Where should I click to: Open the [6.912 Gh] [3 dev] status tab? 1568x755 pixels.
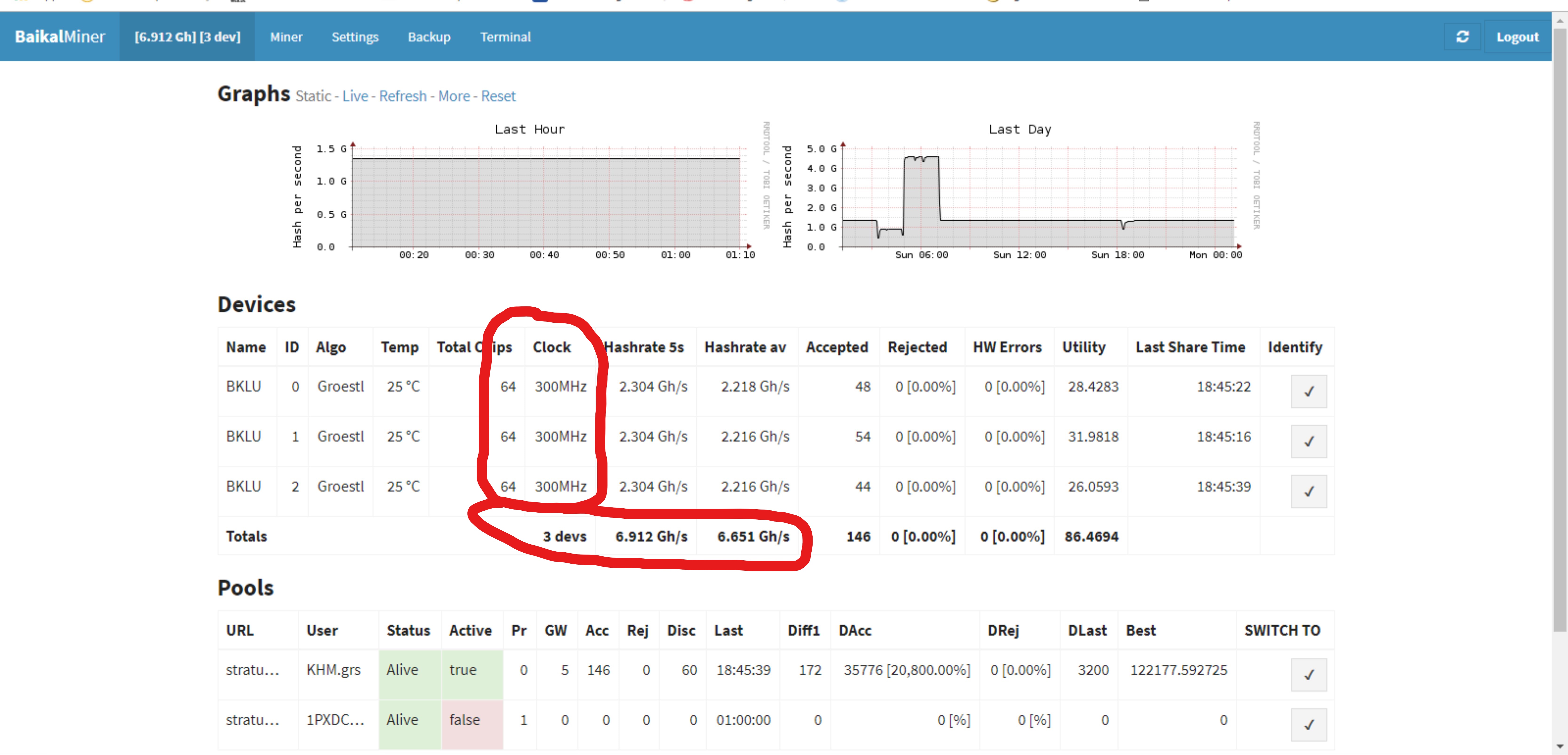click(x=188, y=36)
